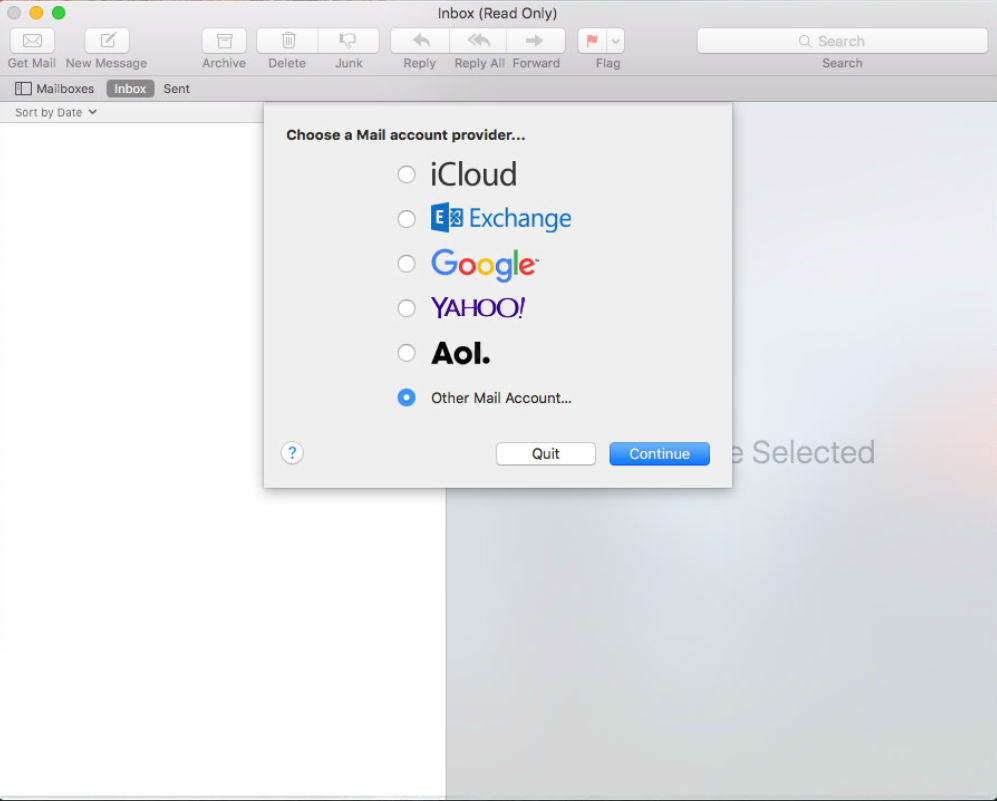Click the Aol. logo
Viewport: 997px width, 801px height.
461,353
